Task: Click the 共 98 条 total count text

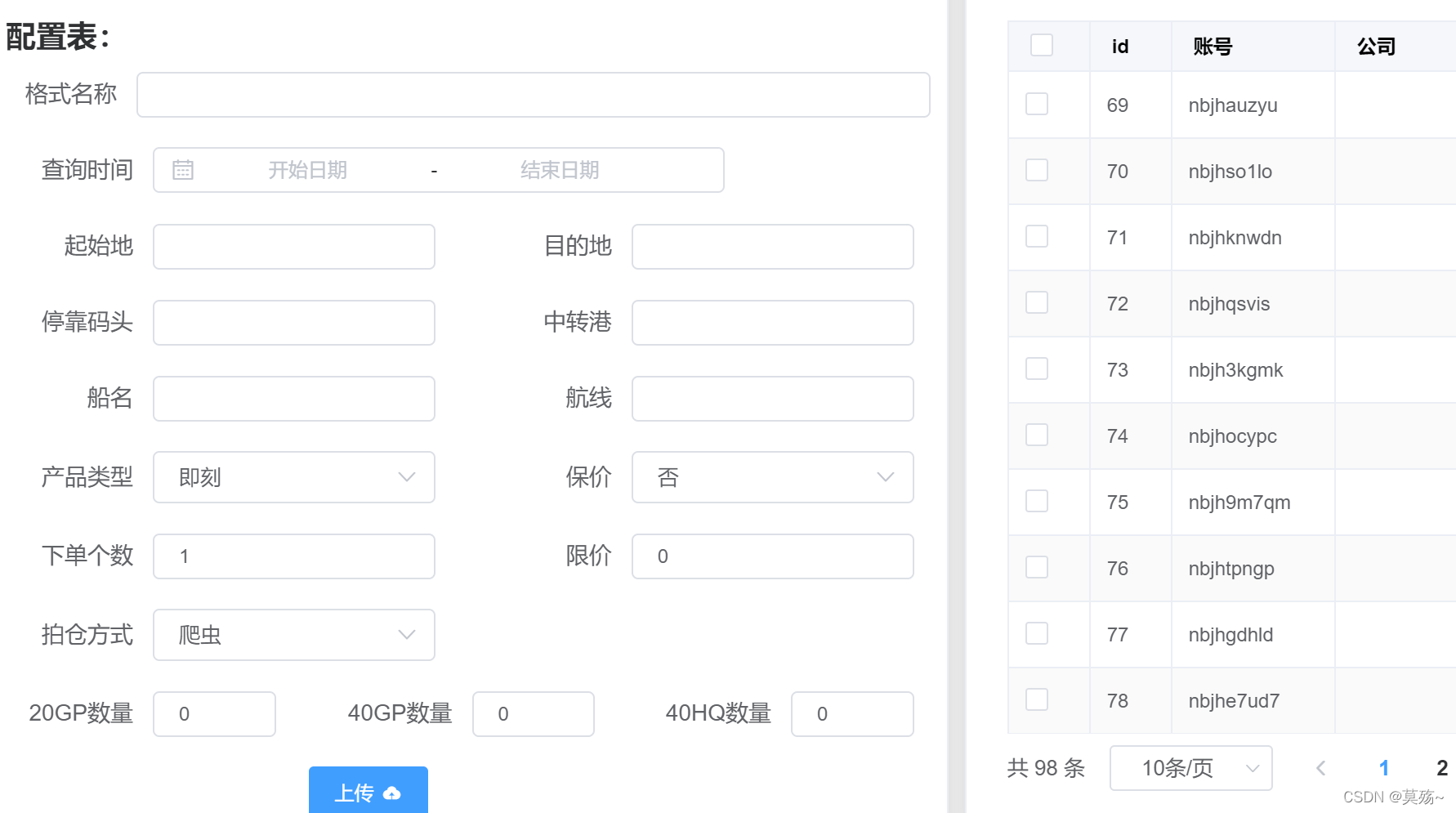Action: tap(1046, 768)
